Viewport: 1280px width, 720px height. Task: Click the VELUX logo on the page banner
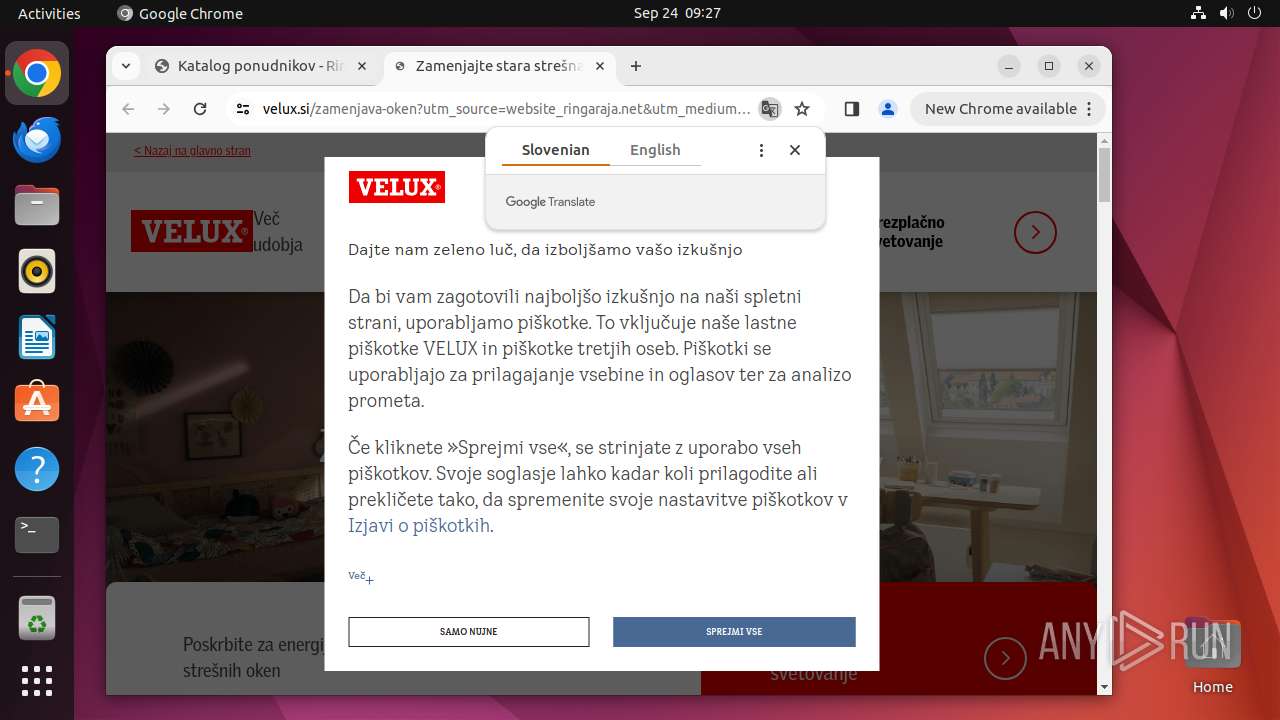click(191, 231)
